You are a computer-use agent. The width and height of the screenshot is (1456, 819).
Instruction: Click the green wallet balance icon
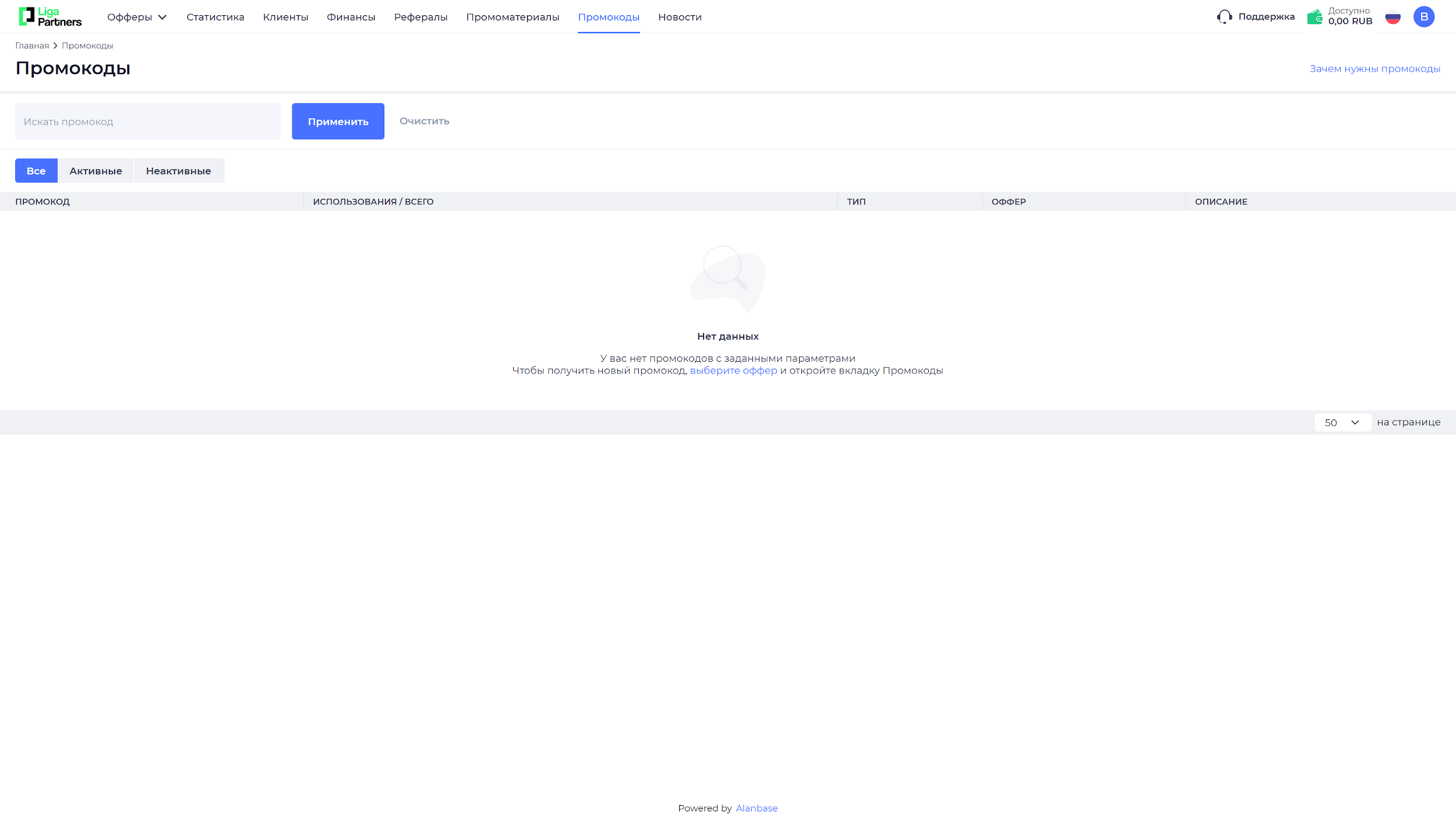coord(1314,17)
